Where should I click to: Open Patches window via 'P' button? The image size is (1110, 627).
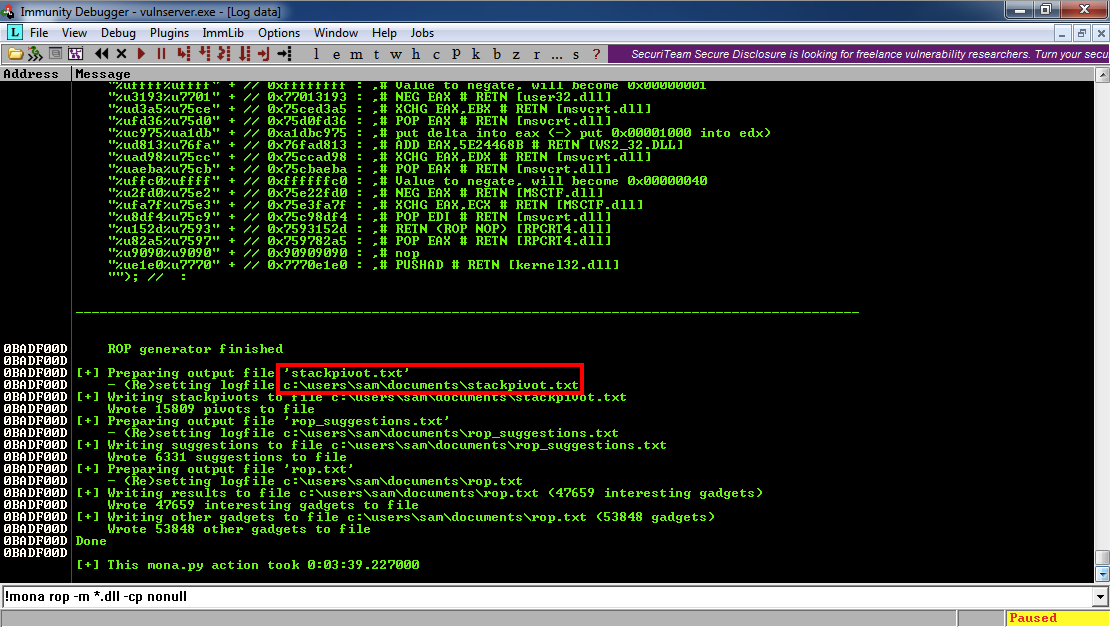click(456, 54)
